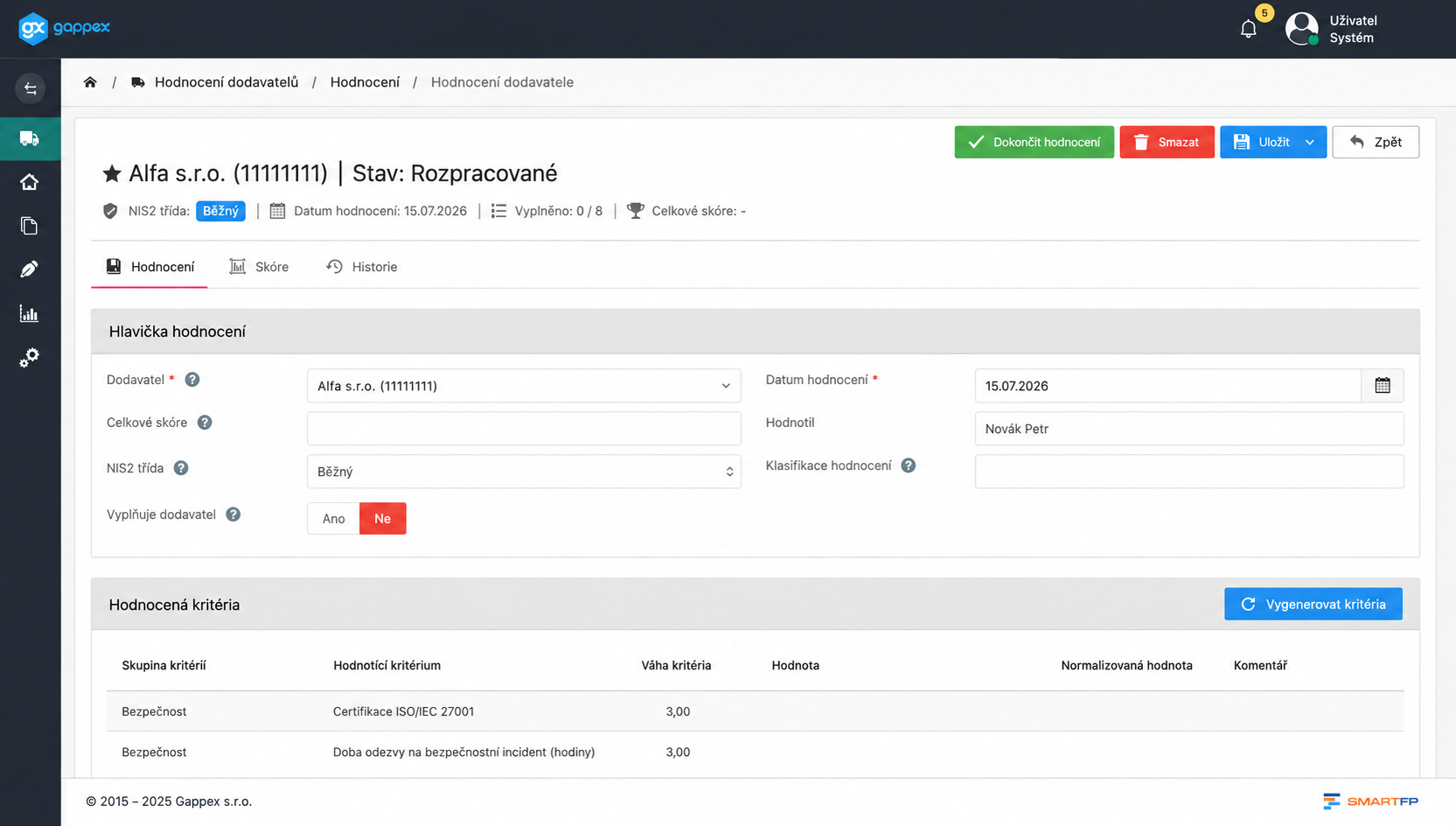This screenshot has width=1456, height=826.
Task: Open the settings gears sidebar icon
Action: click(x=30, y=357)
